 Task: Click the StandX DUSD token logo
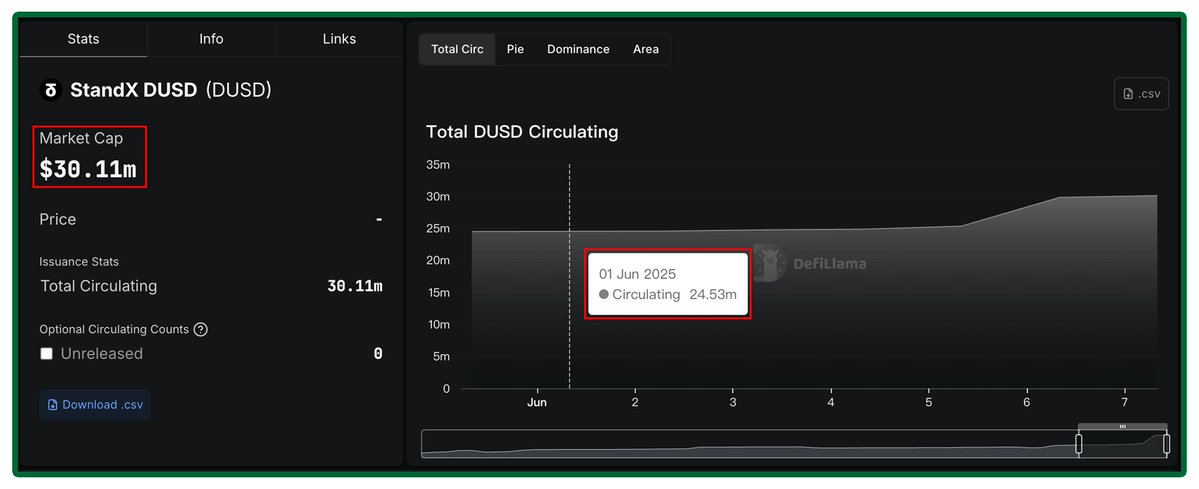(50, 90)
